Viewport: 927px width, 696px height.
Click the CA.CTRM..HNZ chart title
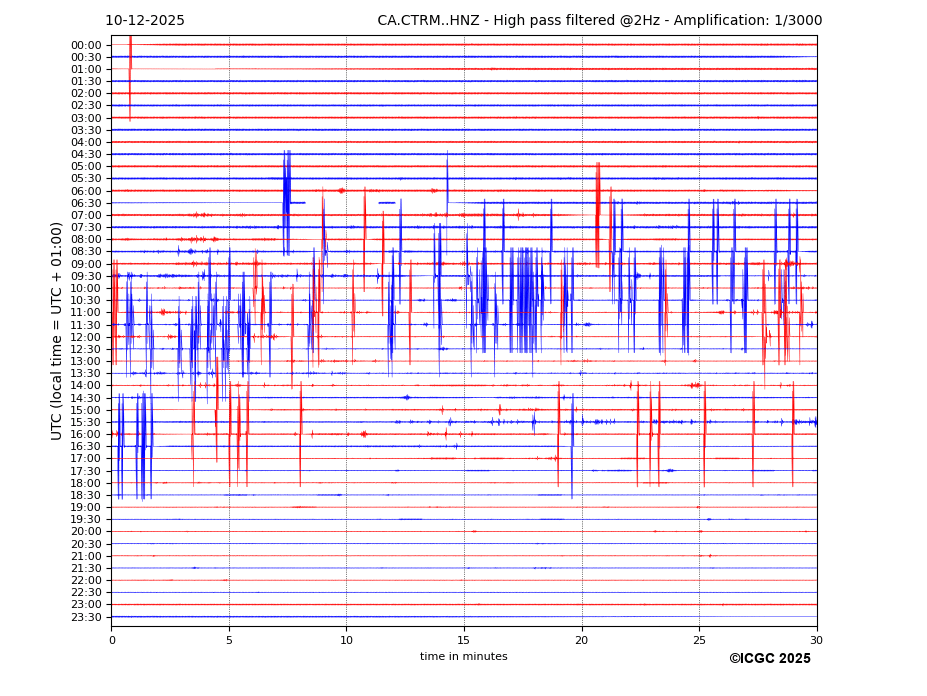(599, 21)
